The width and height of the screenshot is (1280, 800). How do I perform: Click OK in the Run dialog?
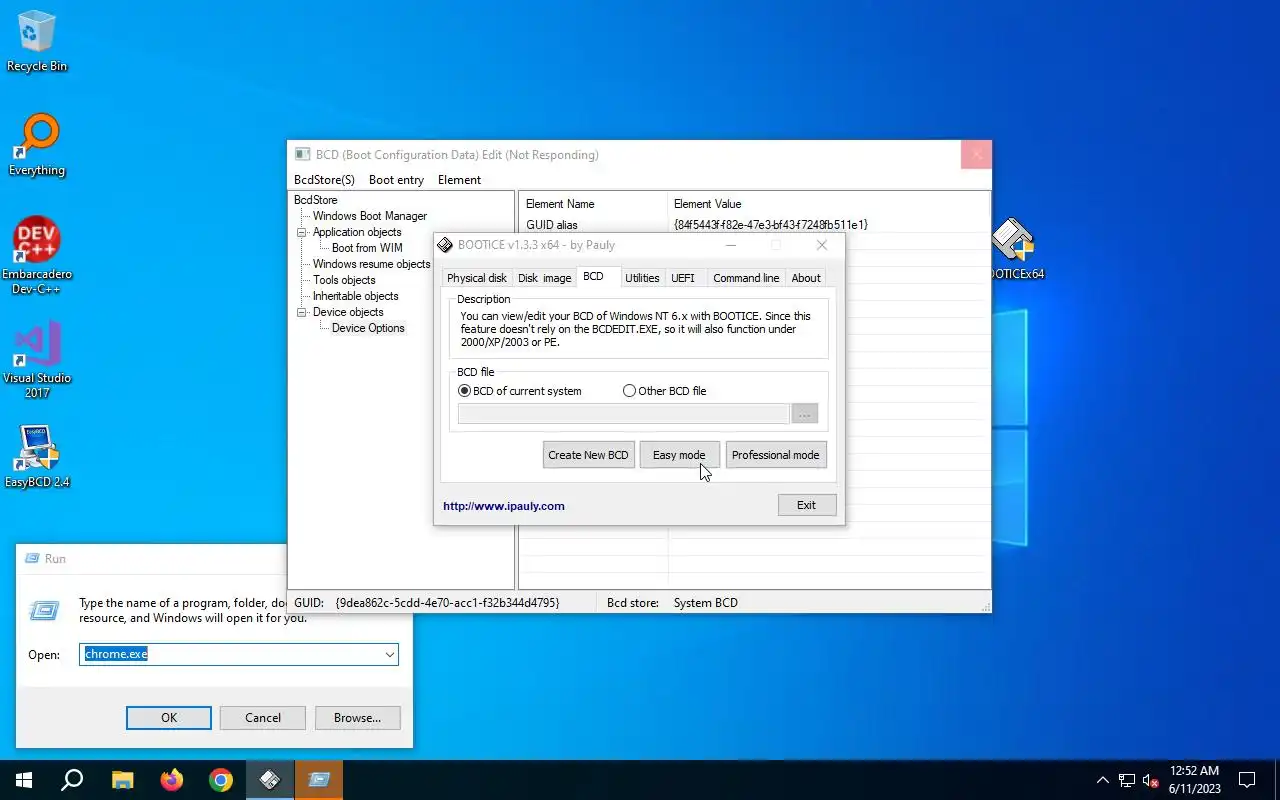(x=169, y=718)
